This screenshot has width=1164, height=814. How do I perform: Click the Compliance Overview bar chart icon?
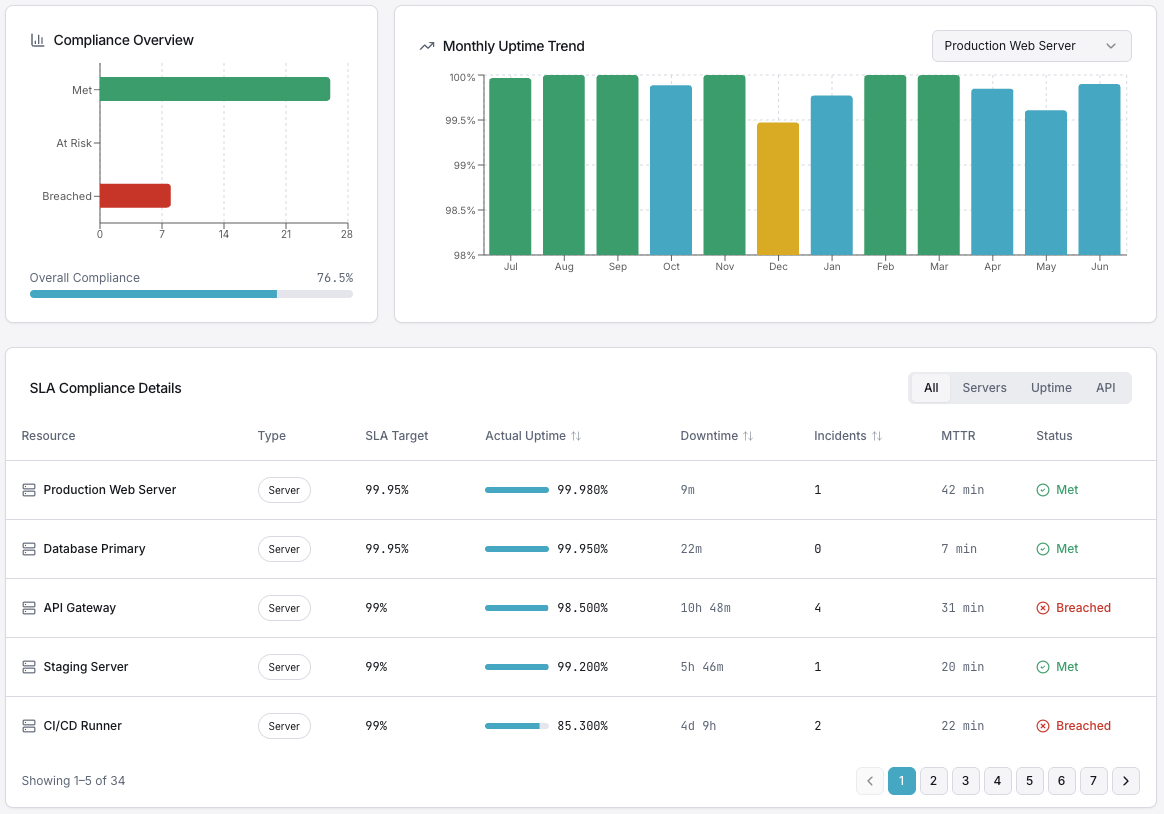37,40
